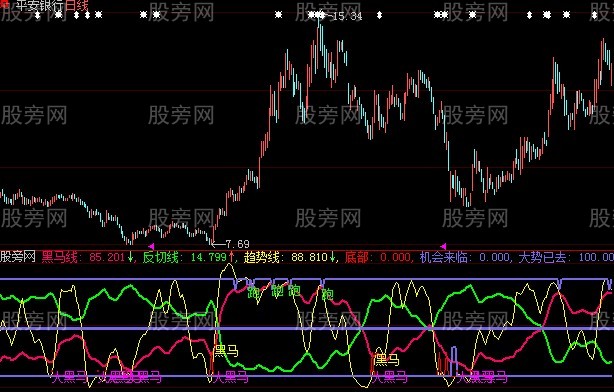614x392 pixels.
Task: Click the 平安银行 stock name title
Action: [40, 5]
